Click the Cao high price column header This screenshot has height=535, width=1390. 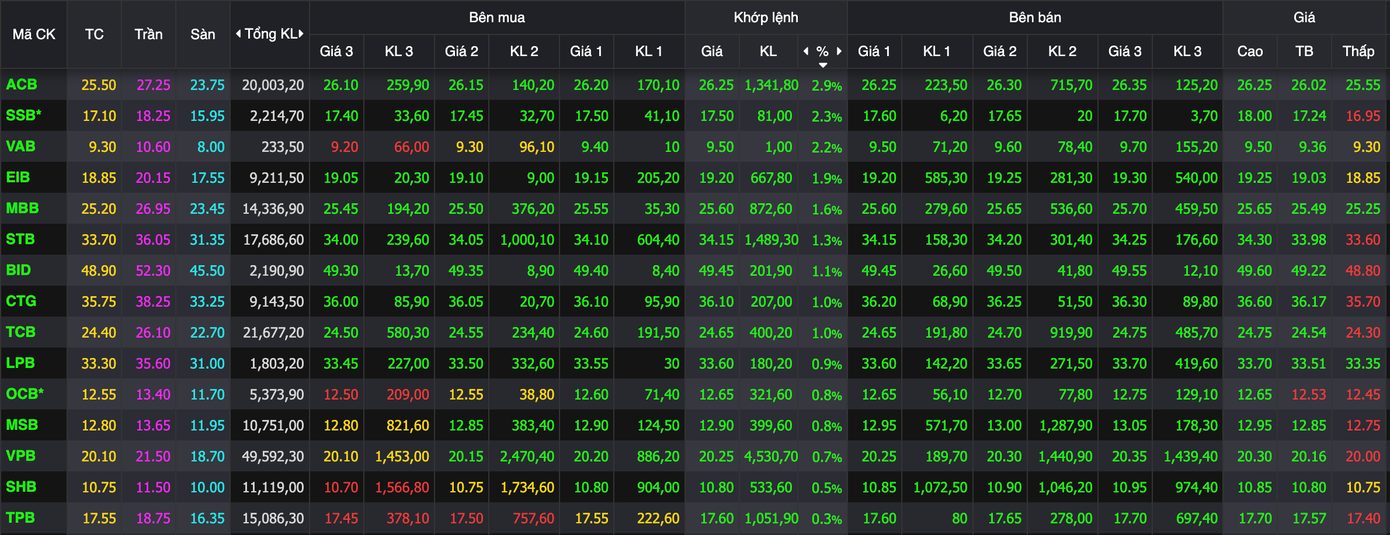pos(1250,51)
